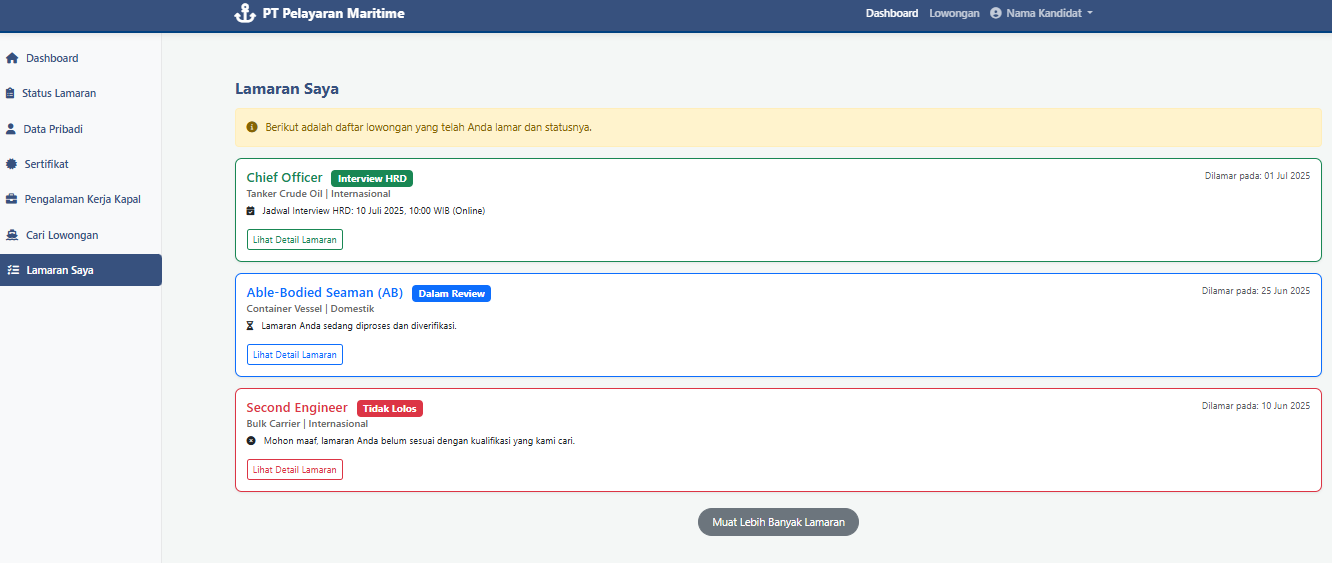Open Able-Bodied Seaman application details
Image resolution: width=1332 pixels, height=563 pixels.
click(295, 355)
